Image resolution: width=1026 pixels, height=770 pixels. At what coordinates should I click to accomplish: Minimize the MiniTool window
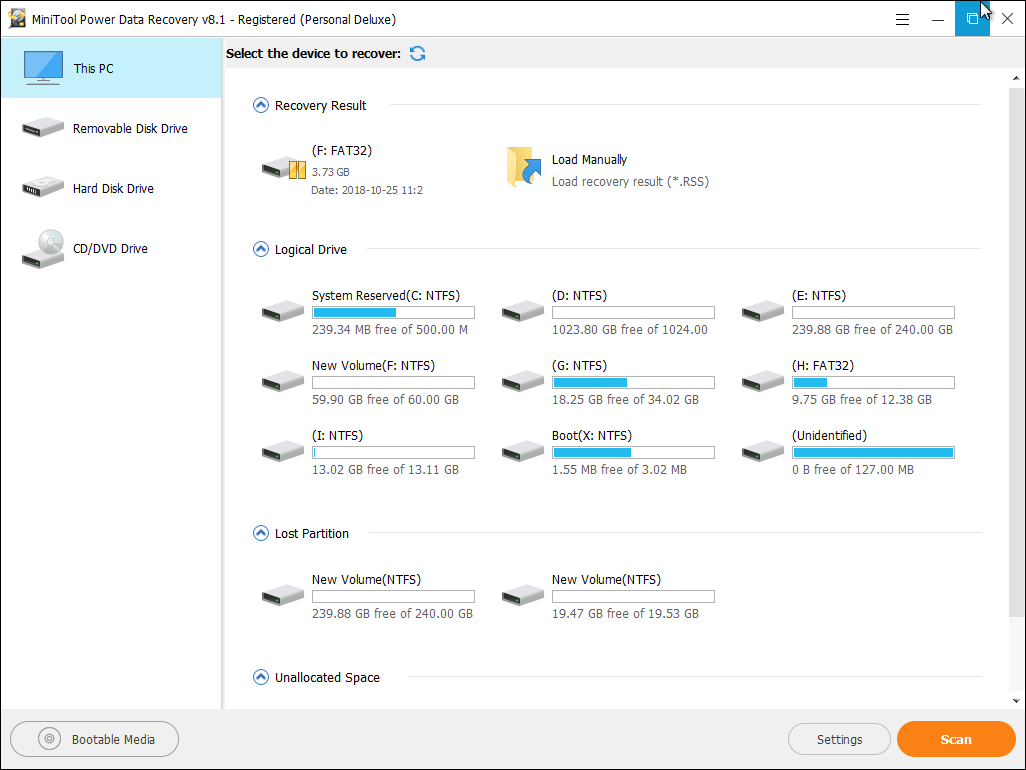tap(938, 20)
